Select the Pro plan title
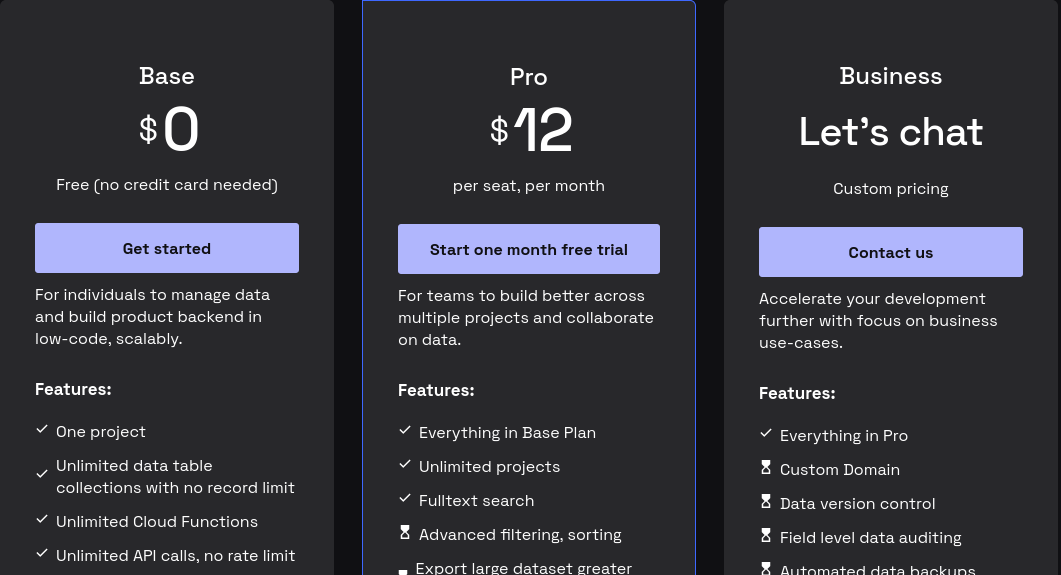Image resolution: width=1061 pixels, height=575 pixels. pyautogui.click(x=528, y=77)
